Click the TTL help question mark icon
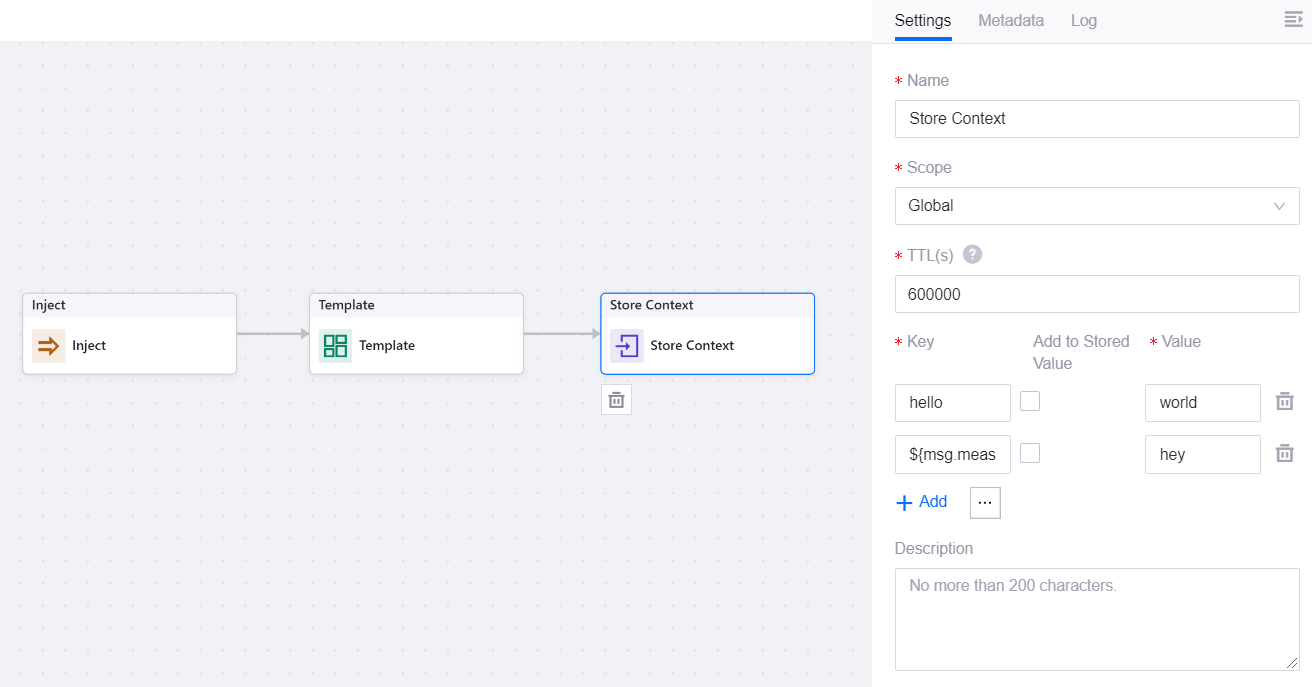This screenshot has height=687, width=1312. pos(972,255)
